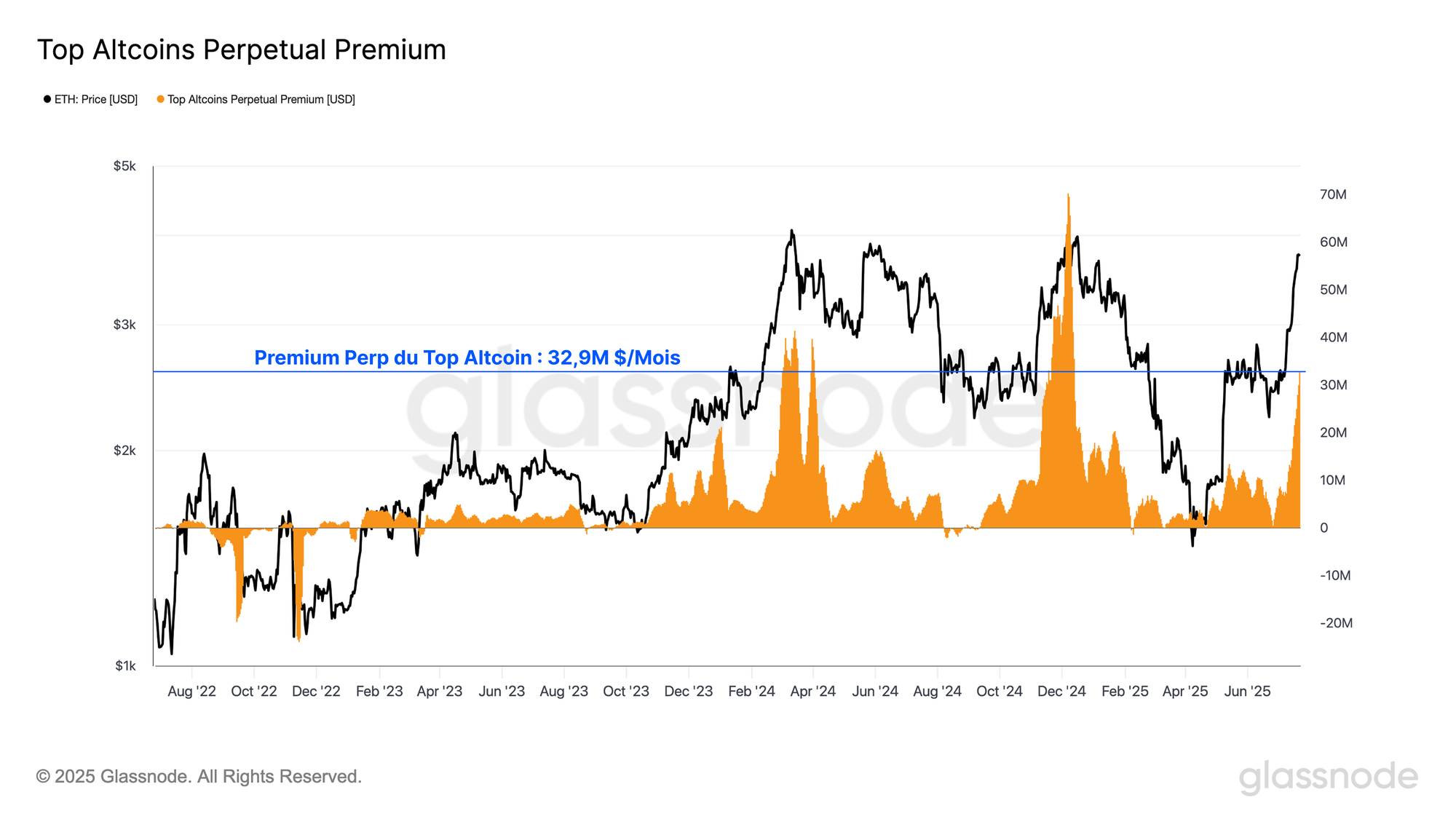The width and height of the screenshot is (1456, 819).
Task: Click the black ETH price legend dot
Action: (47, 99)
